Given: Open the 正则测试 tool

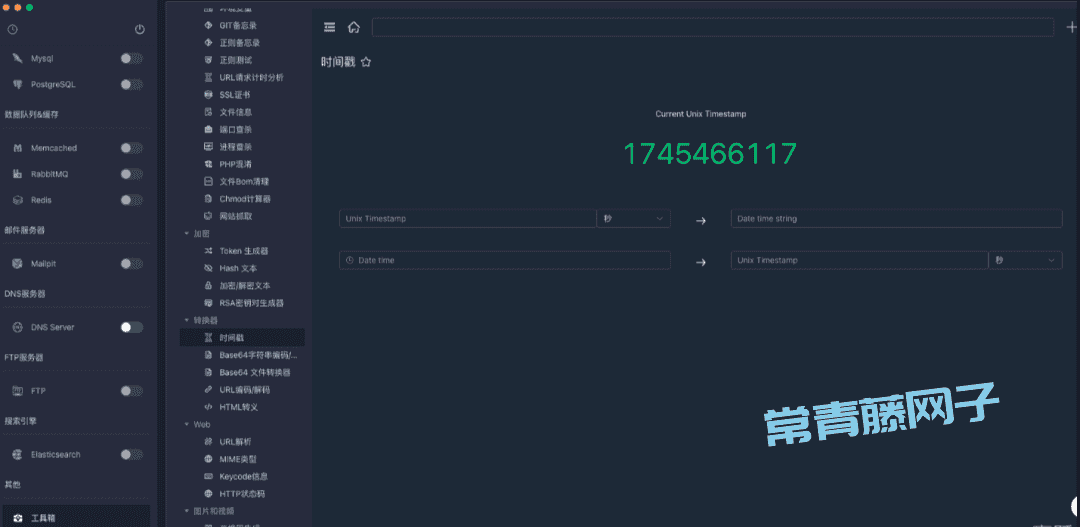Looking at the screenshot, I should [x=242, y=60].
